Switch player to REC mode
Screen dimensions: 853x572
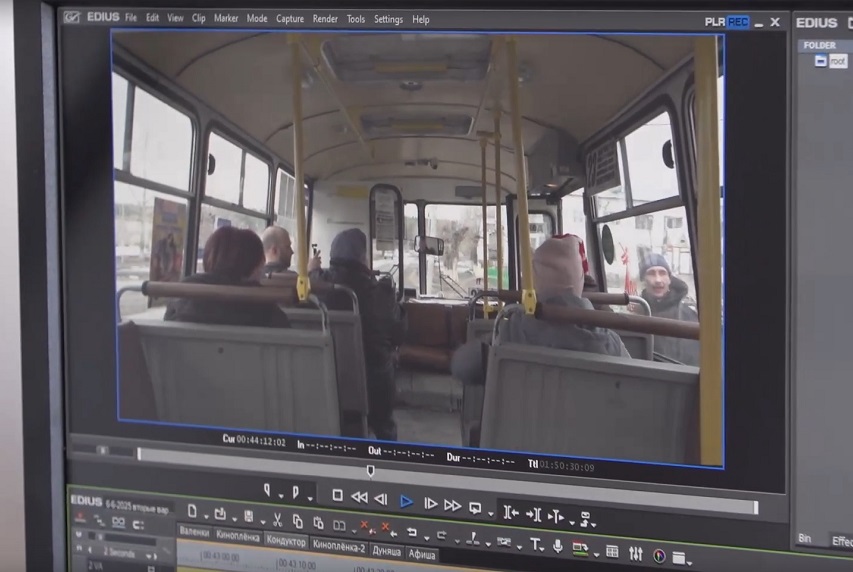coord(738,21)
